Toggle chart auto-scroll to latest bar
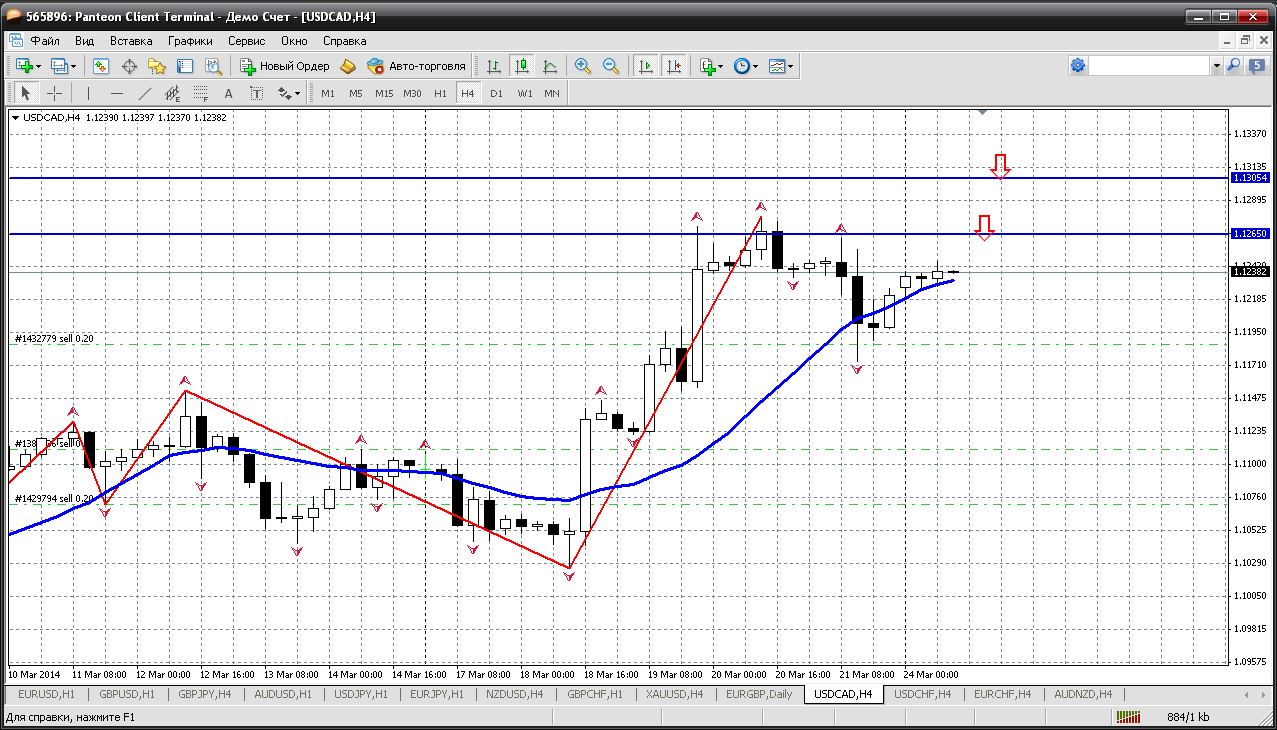This screenshot has width=1277, height=730. pyautogui.click(x=646, y=66)
